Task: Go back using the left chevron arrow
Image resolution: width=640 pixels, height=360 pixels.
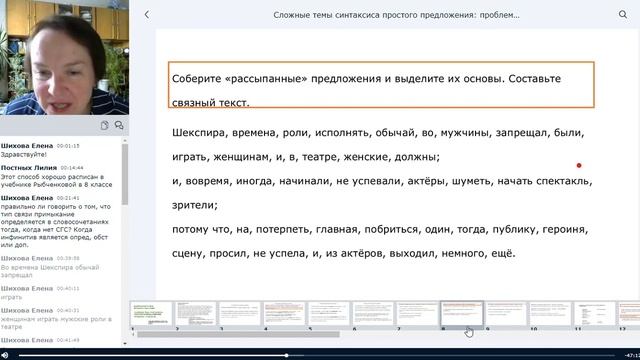Action: (147, 15)
